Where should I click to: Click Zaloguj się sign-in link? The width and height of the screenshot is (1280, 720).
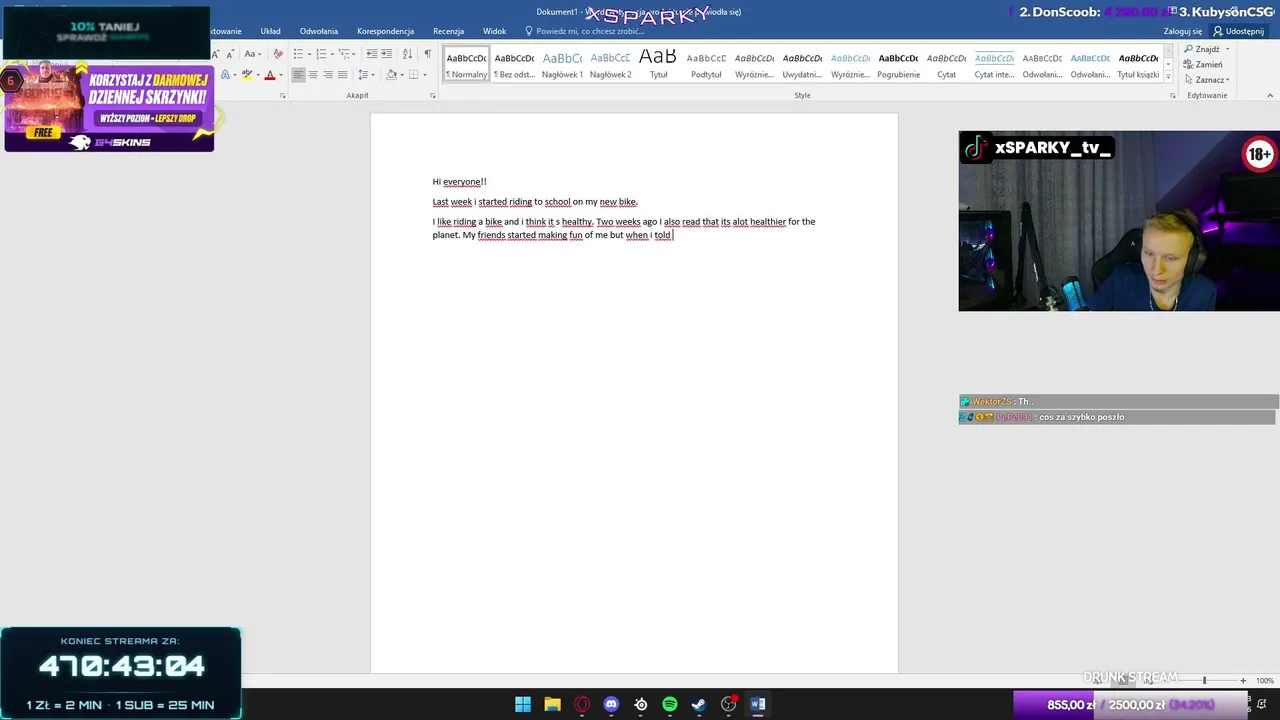tap(1183, 31)
